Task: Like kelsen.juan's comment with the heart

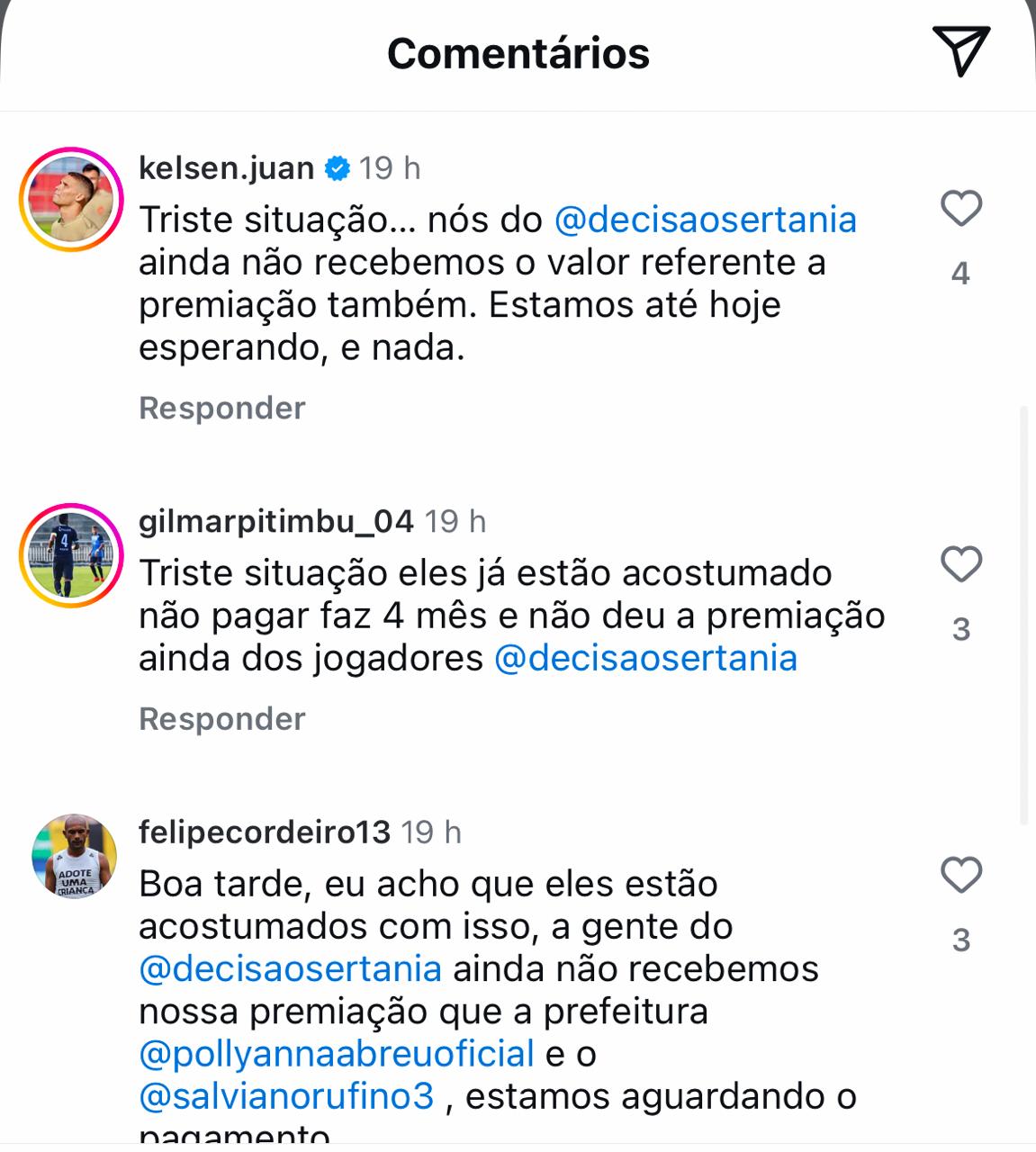Action: pyautogui.click(x=960, y=209)
